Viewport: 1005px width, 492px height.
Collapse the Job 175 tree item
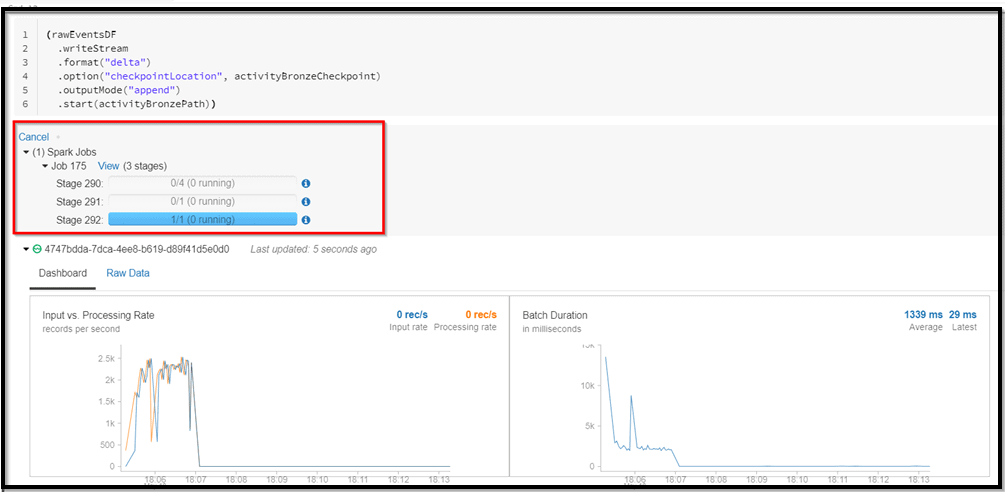pos(46,167)
